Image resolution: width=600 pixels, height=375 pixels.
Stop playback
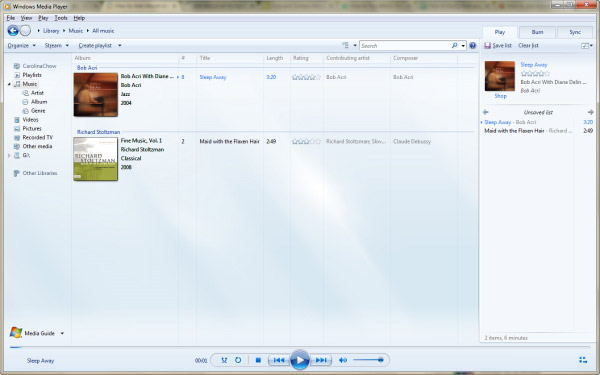258,360
